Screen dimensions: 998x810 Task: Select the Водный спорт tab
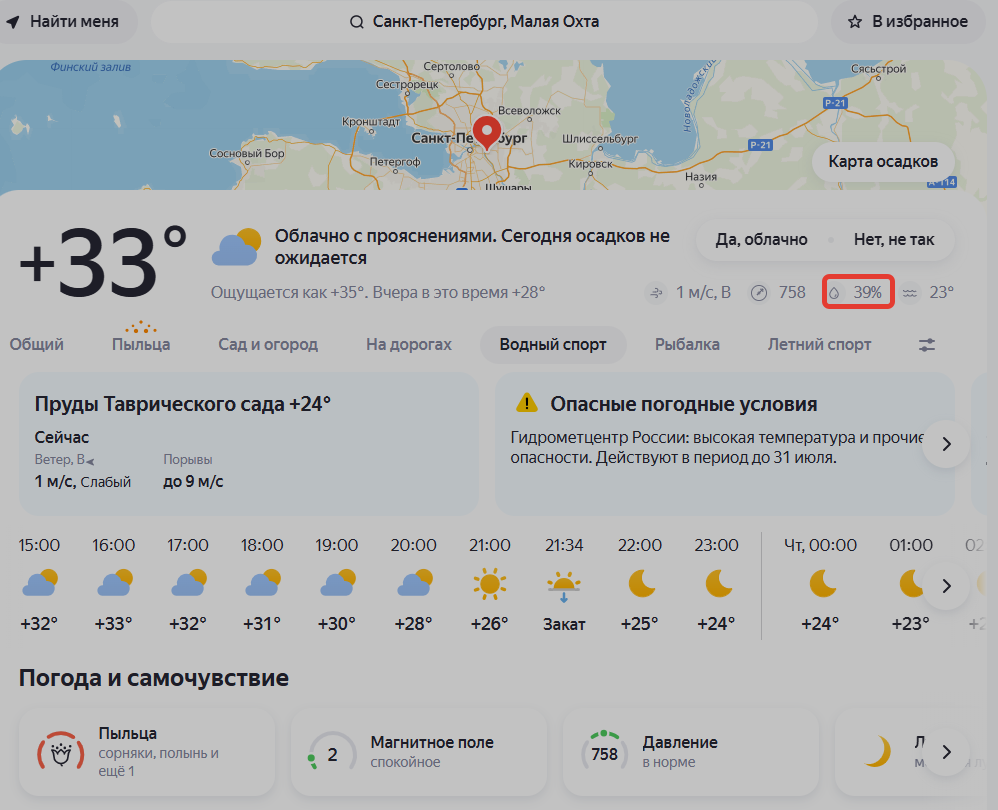553,345
